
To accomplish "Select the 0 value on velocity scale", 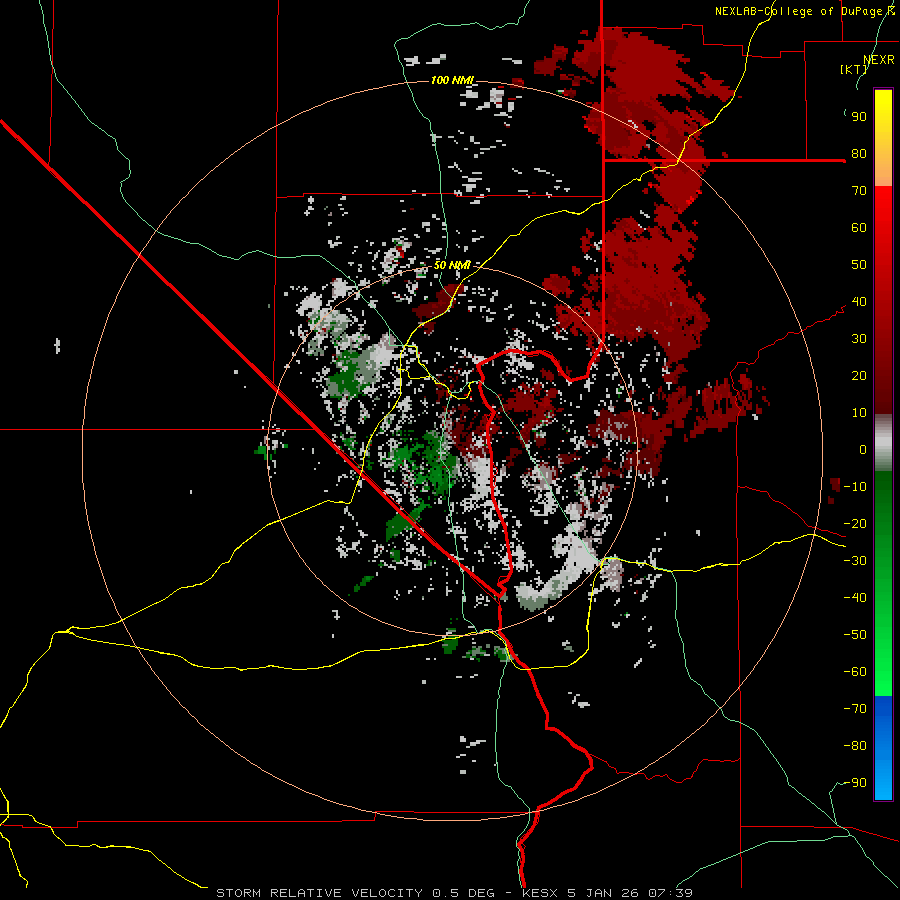I will point(863,450).
